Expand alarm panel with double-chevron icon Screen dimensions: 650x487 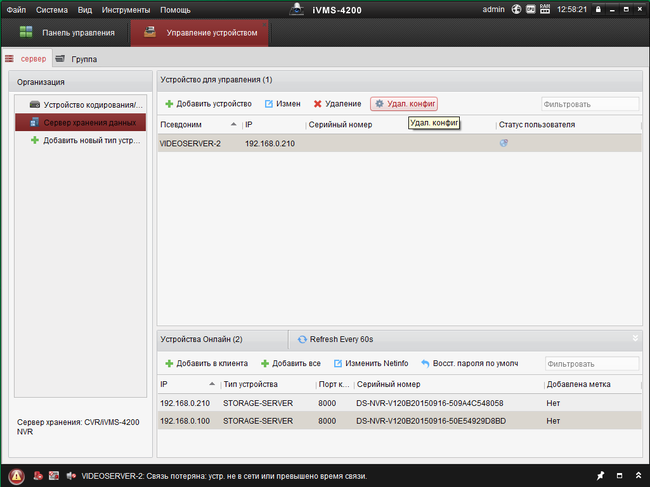638,476
